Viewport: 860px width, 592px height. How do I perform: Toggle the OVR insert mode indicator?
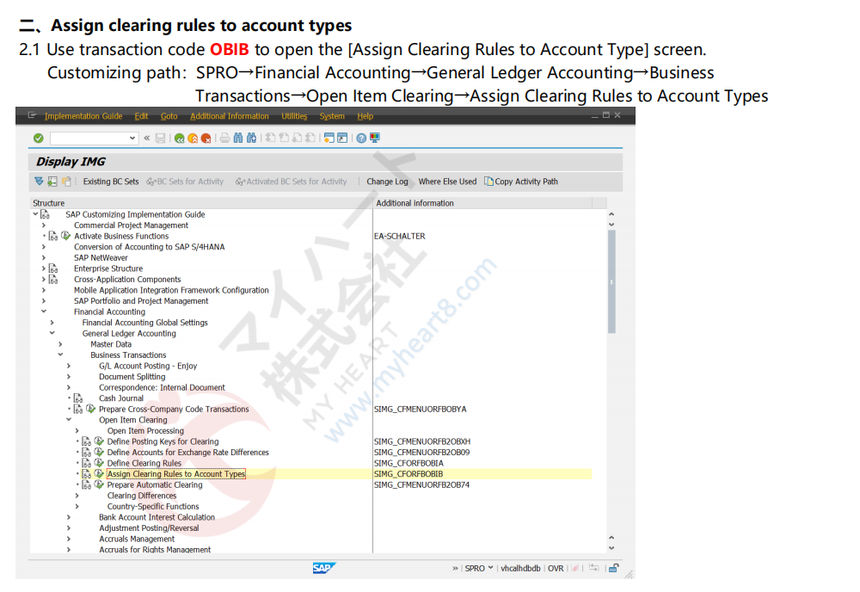point(556,568)
